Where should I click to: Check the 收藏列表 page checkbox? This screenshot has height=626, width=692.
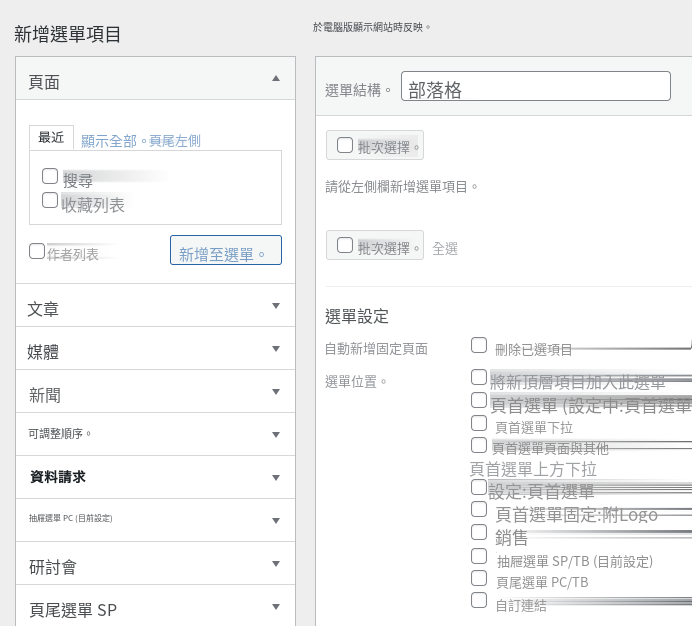tap(50, 200)
